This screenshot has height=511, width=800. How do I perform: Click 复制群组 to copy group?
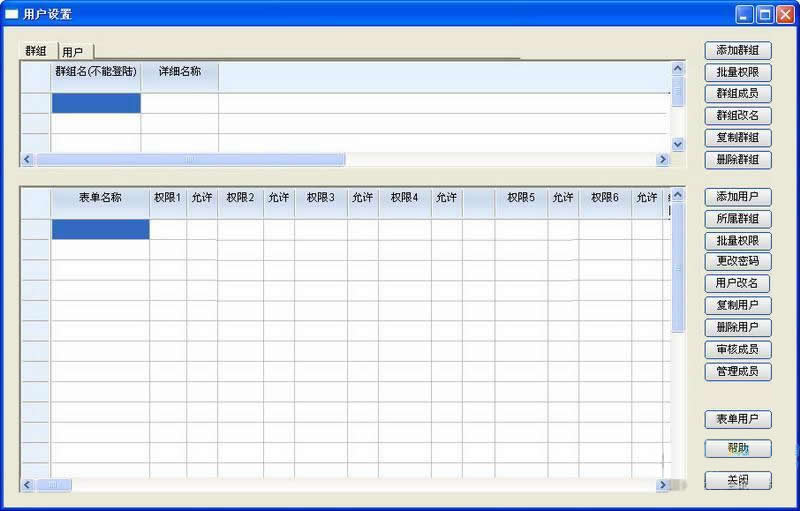point(738,138)
